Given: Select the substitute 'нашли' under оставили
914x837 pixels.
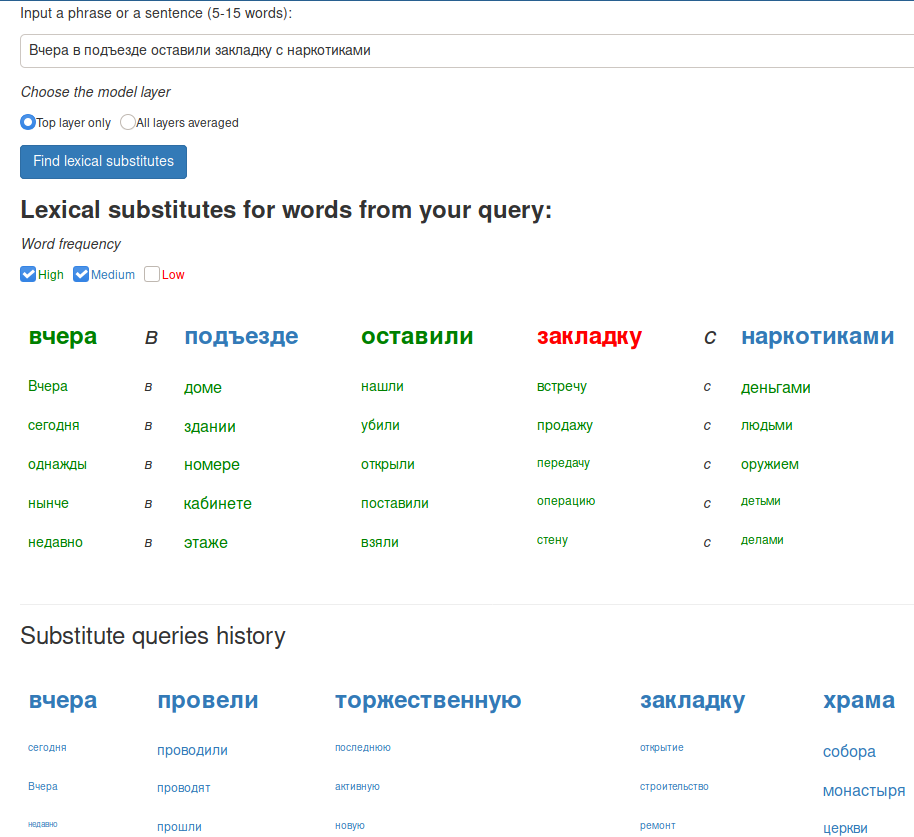Looking at the screenshot, I should pos(382,386).
